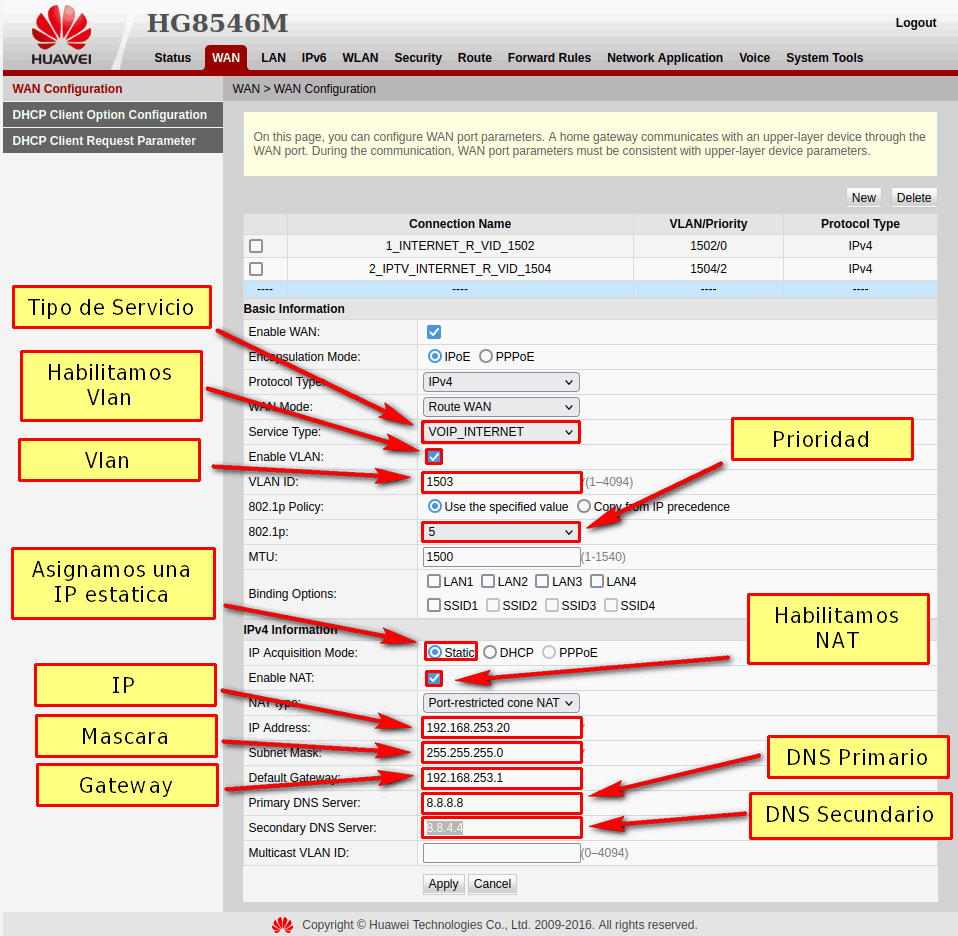Tick the 2_IPTV_INTERNET_R_VID_1504 connection checkbox
This screenshot has height=936, width=958.
click(256, 269)
